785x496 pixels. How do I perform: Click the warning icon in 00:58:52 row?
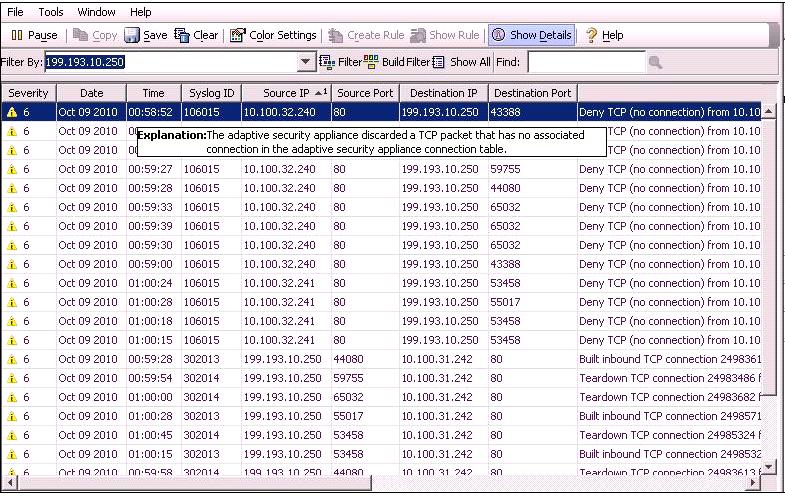(x=12, y=113)
